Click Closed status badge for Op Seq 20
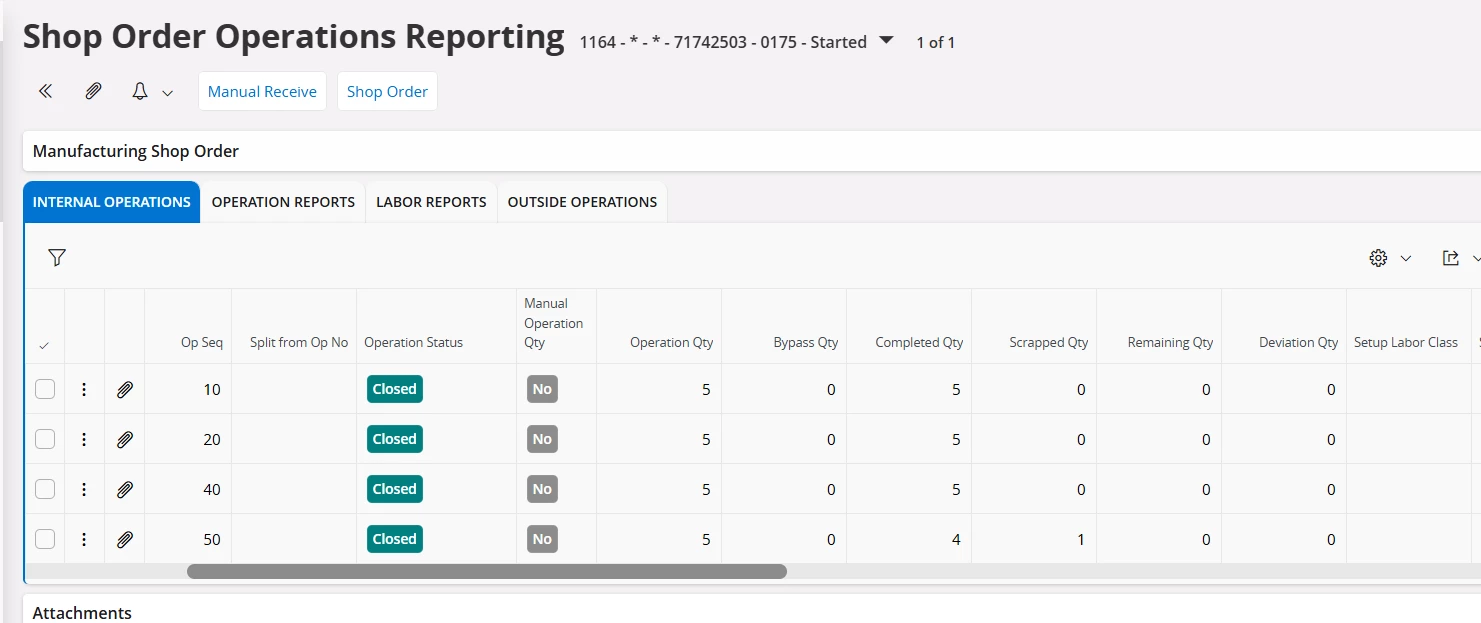Screen dimensions: 1481x623 point(394,439)
